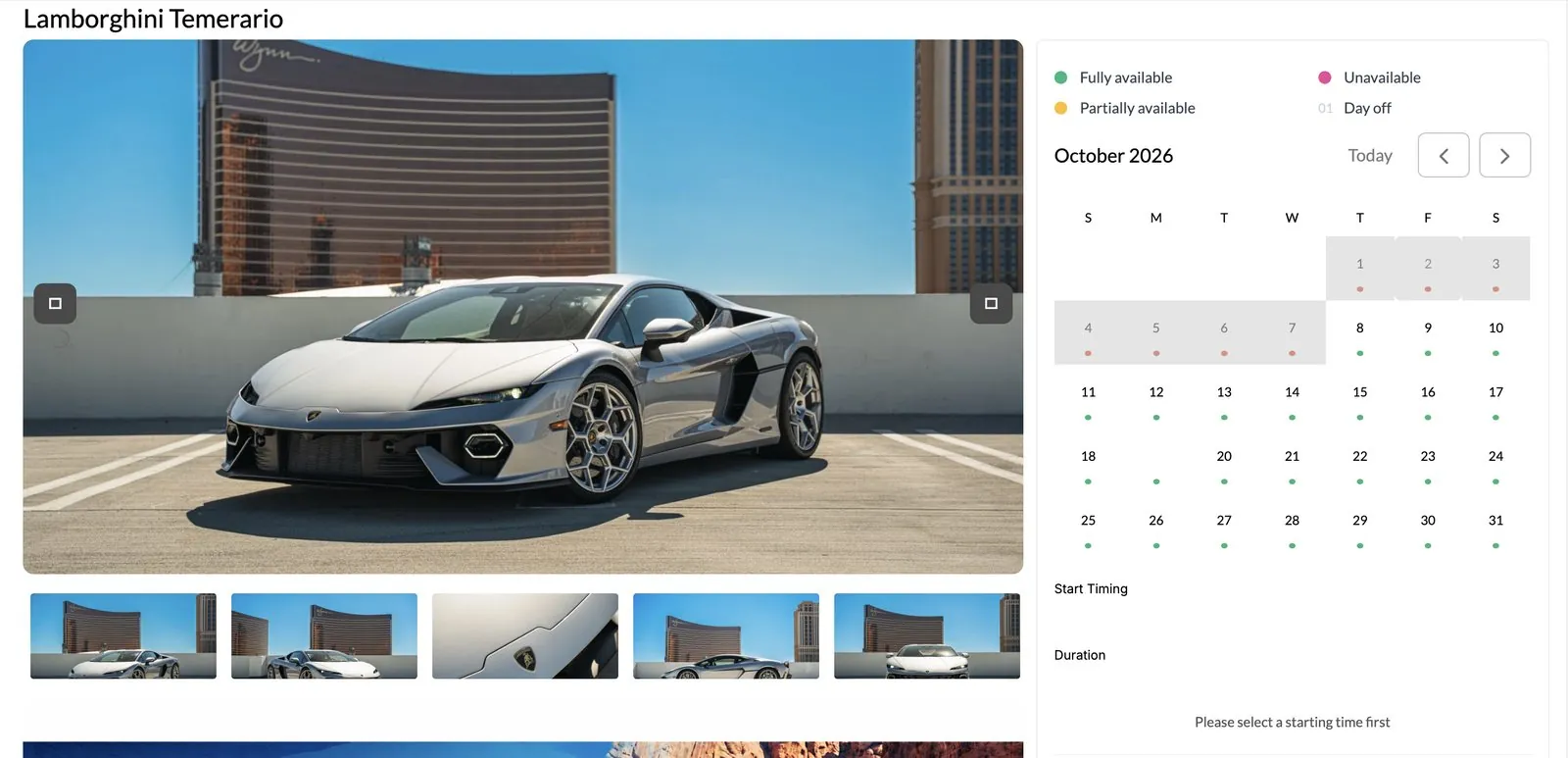
Task: Click the 'Partially available' legend label
Action: 1138,108
